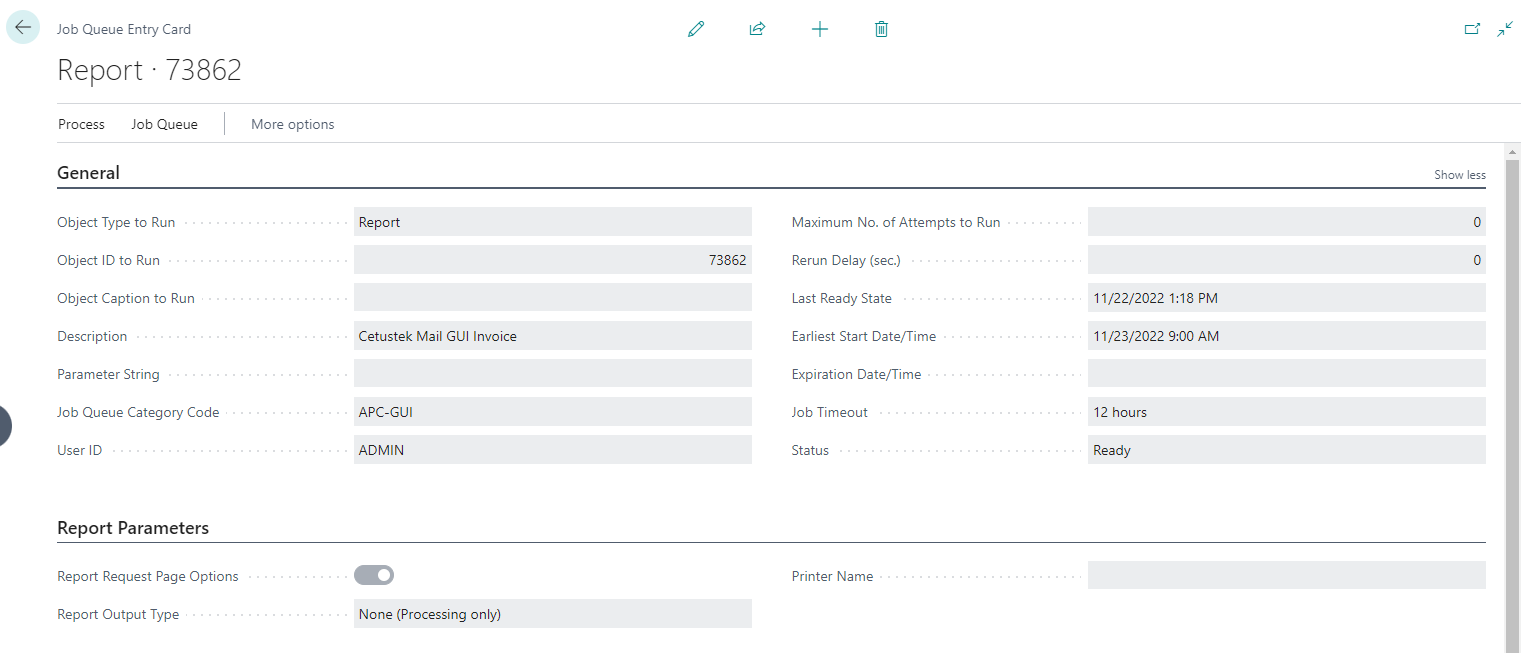1540x653 pixels.
Task: Delete entry using trash icon
Action: tap(881, 29)
